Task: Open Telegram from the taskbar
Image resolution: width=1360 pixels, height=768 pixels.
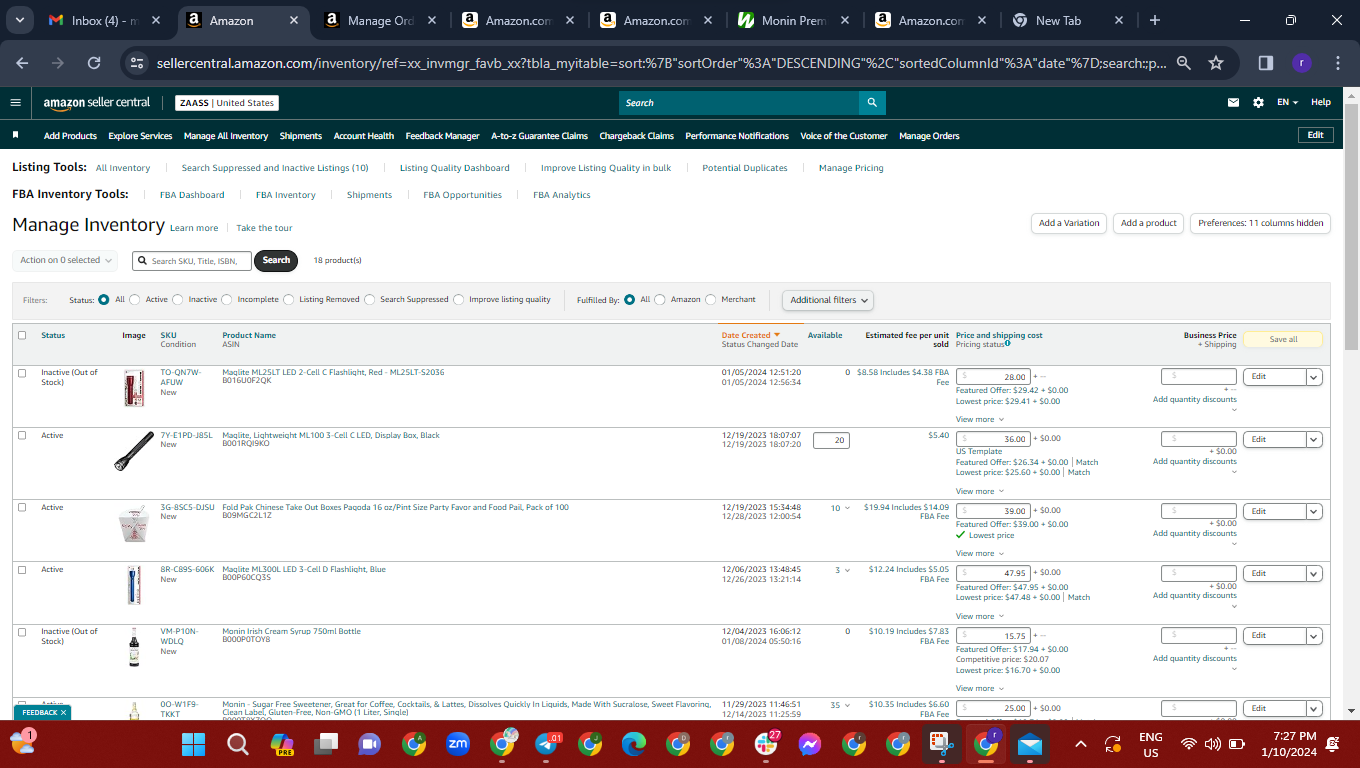Action: click(x=547, y=744)
